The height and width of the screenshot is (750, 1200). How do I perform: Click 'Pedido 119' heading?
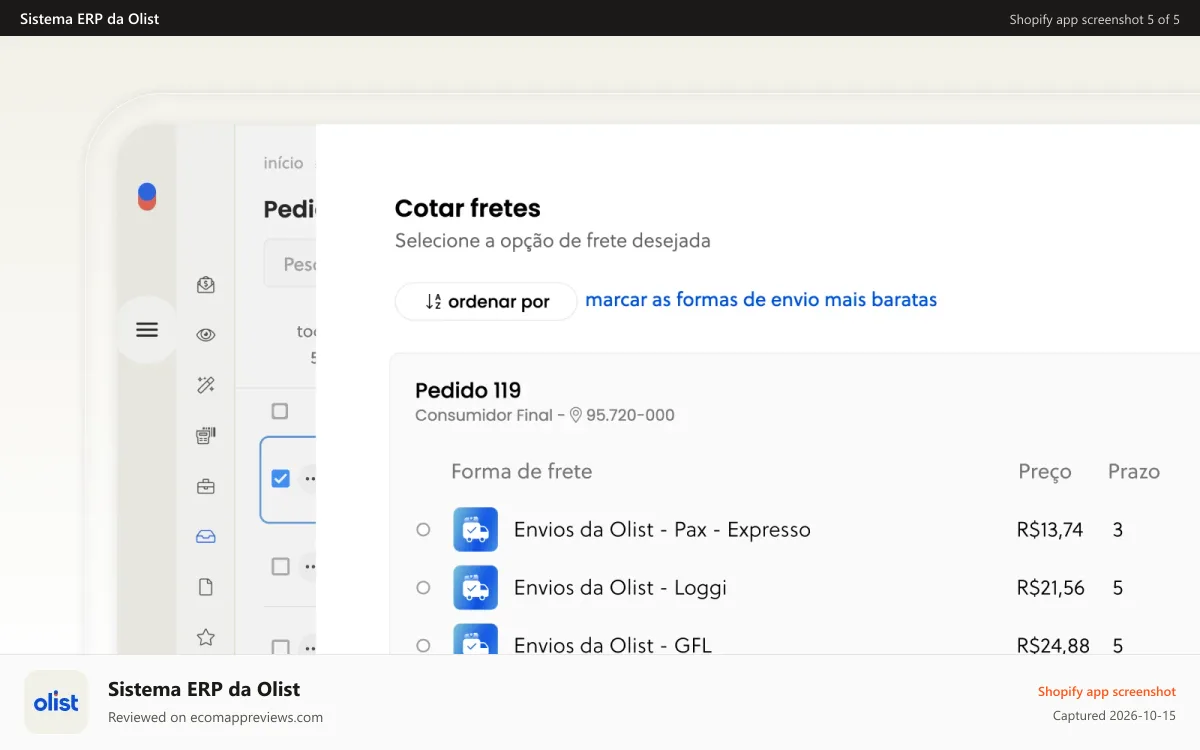tap(468, 390)
